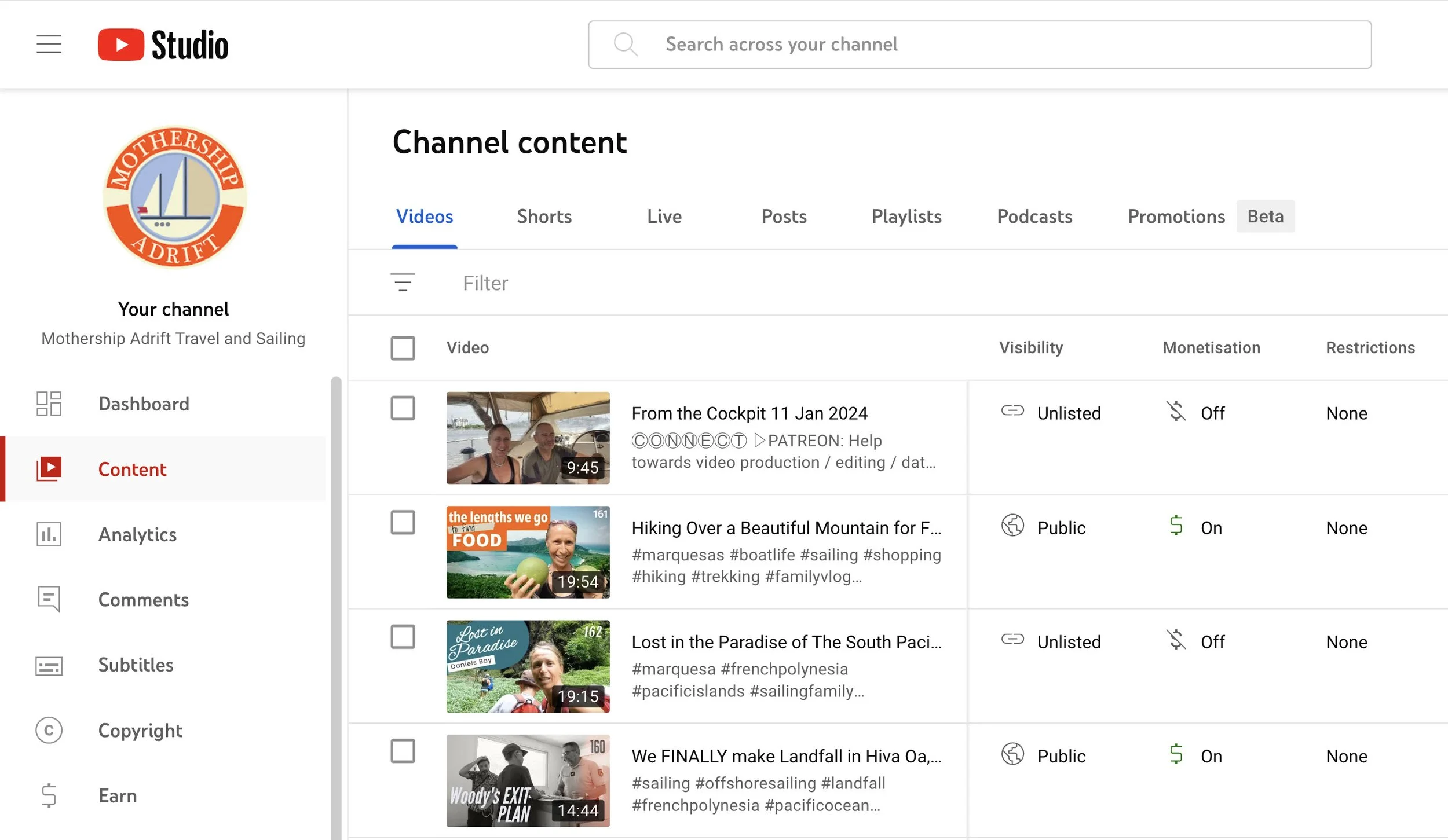This screenshot has width=1448, height=840.
Task: Click the Copyright sidebar icon
Action: [x=49, y=731]
